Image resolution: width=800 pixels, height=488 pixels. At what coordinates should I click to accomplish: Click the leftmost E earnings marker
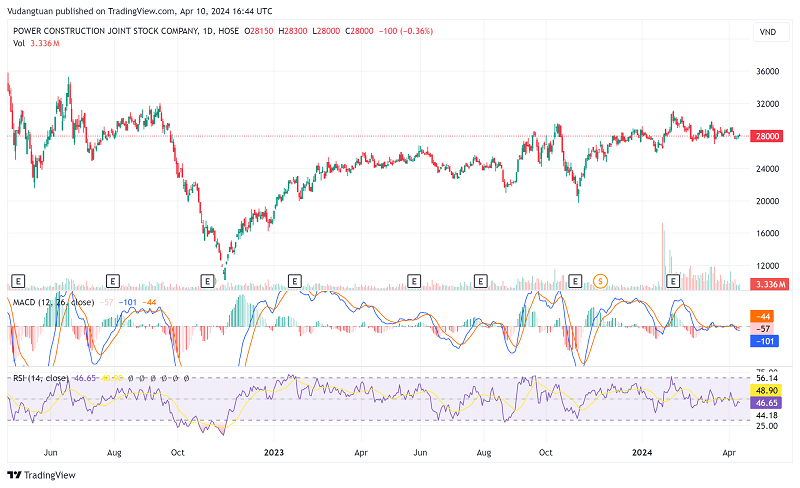tap(17, 281)
